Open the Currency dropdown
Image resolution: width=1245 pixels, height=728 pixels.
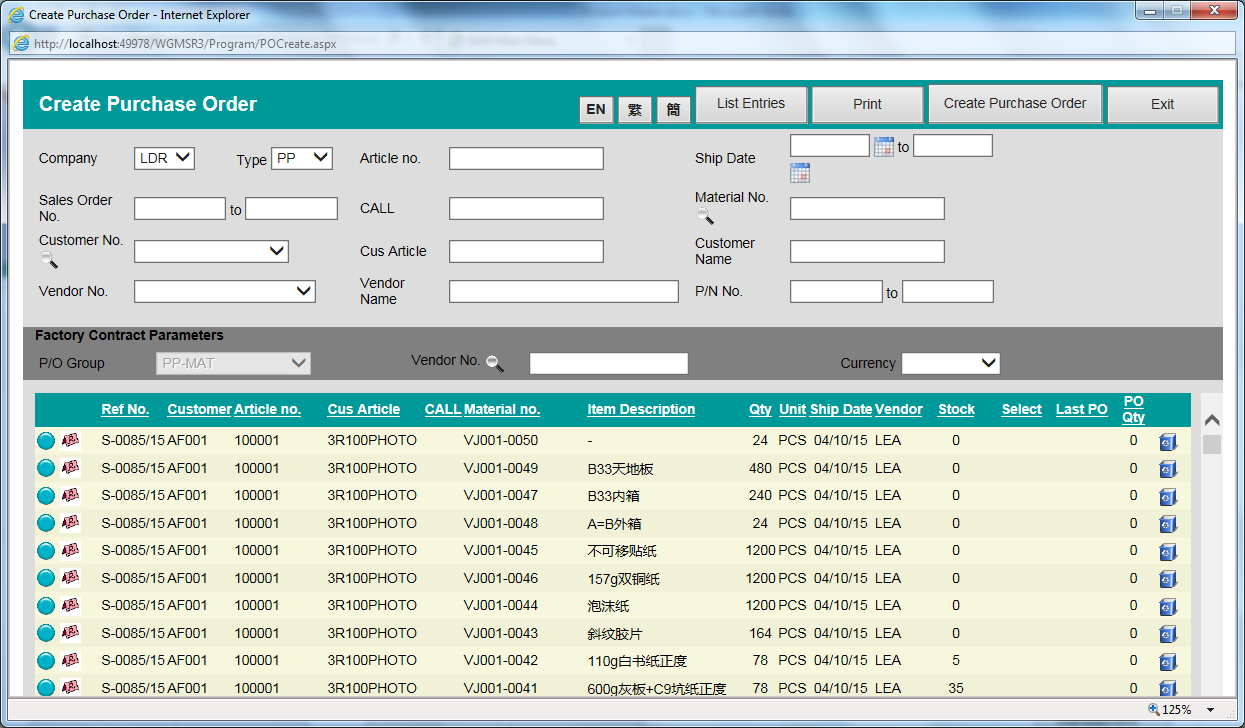point(951,363)
